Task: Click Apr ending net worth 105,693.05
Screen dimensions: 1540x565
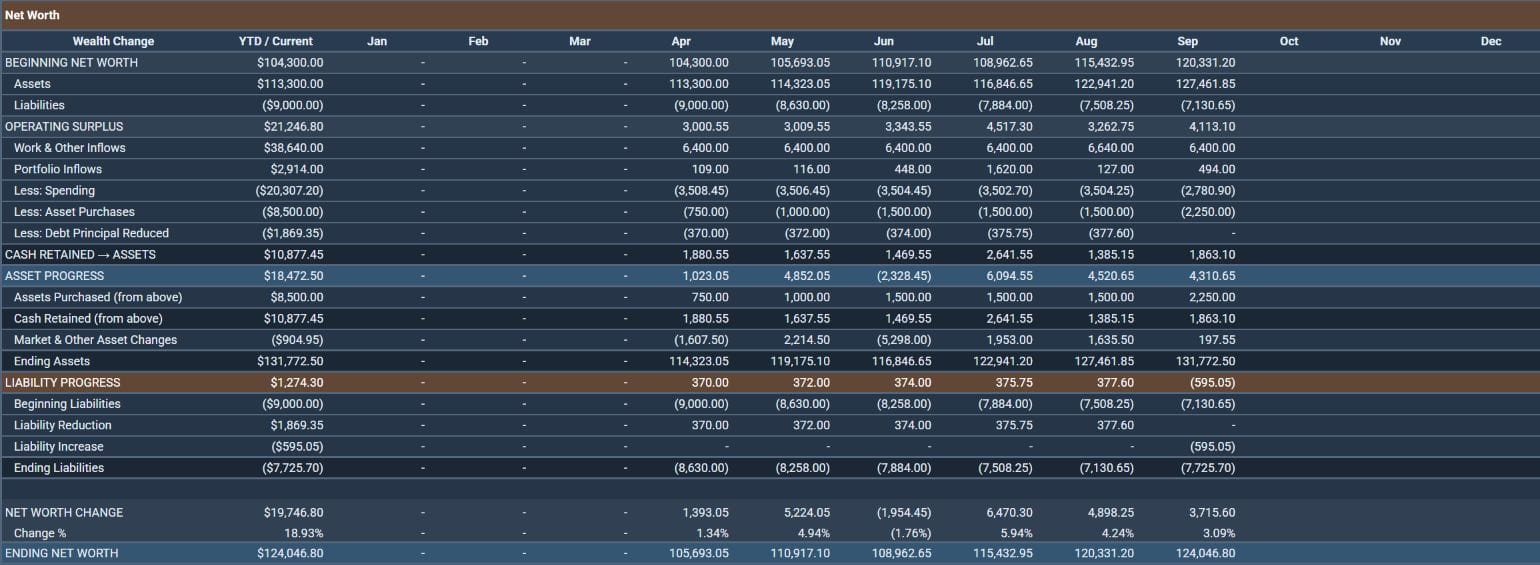Action: [699, 553]
